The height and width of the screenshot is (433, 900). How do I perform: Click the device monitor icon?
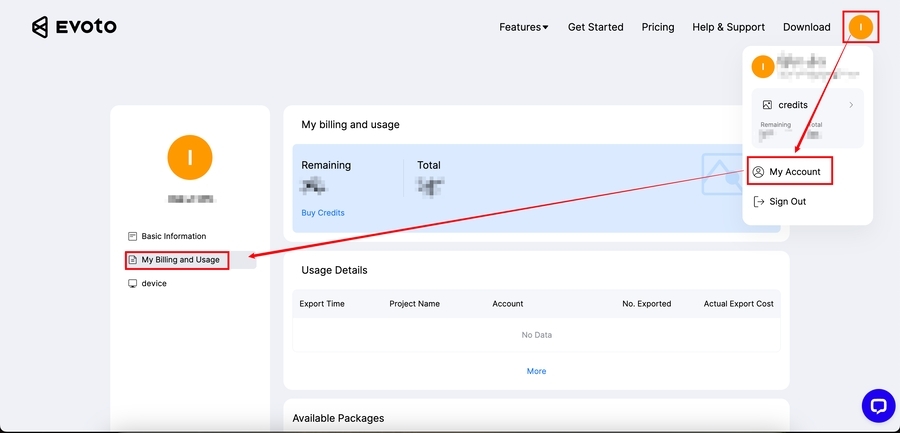132,284
